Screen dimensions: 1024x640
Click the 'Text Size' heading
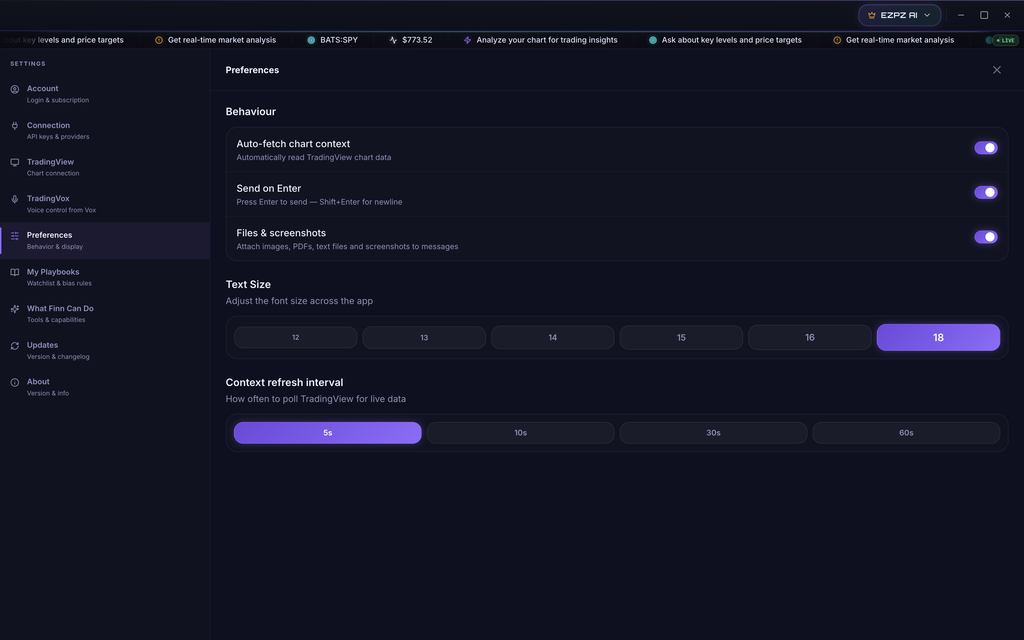[248, 285]
